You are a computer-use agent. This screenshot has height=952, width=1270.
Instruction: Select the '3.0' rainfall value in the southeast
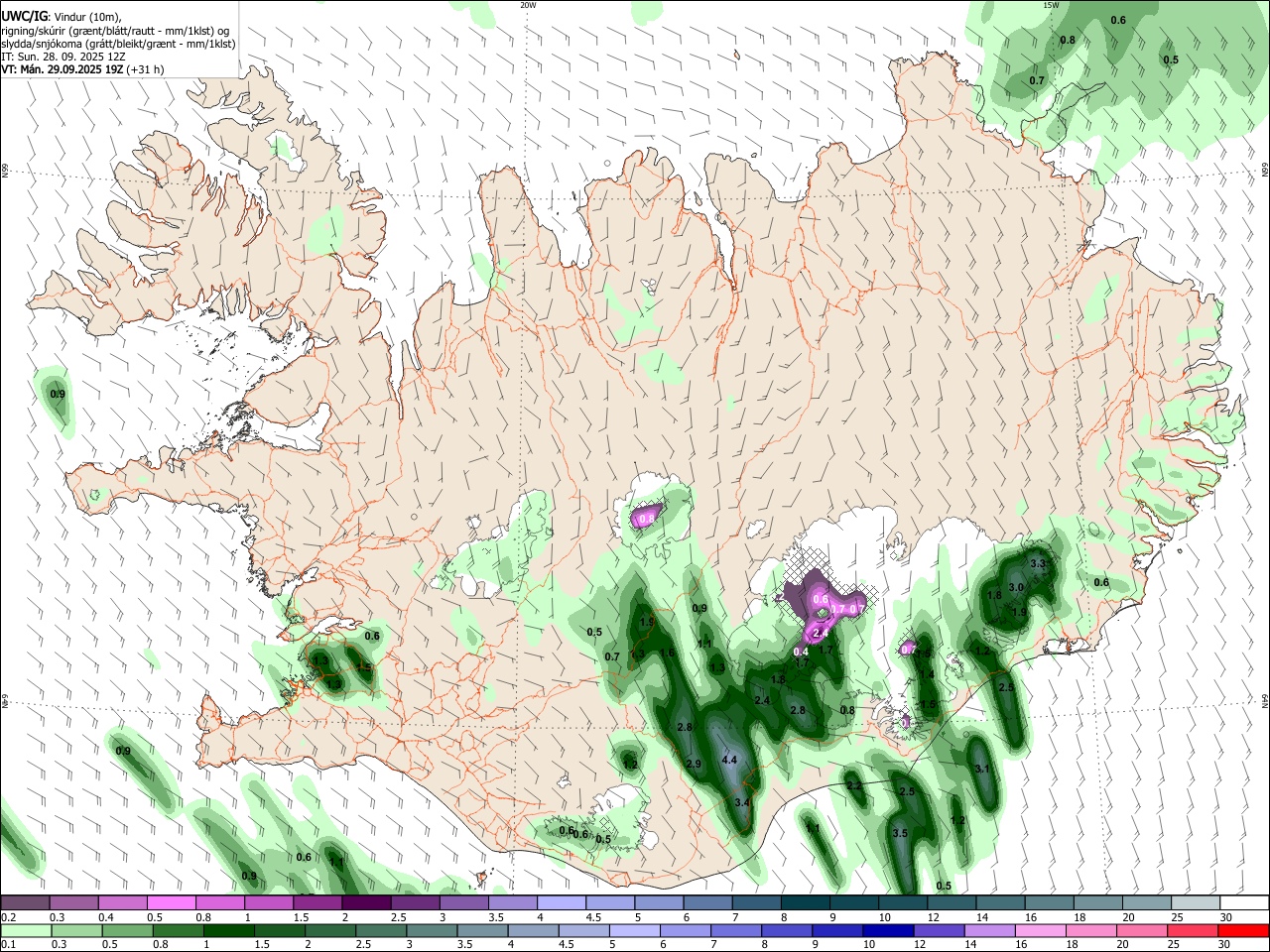click(x=1016, y=587)
